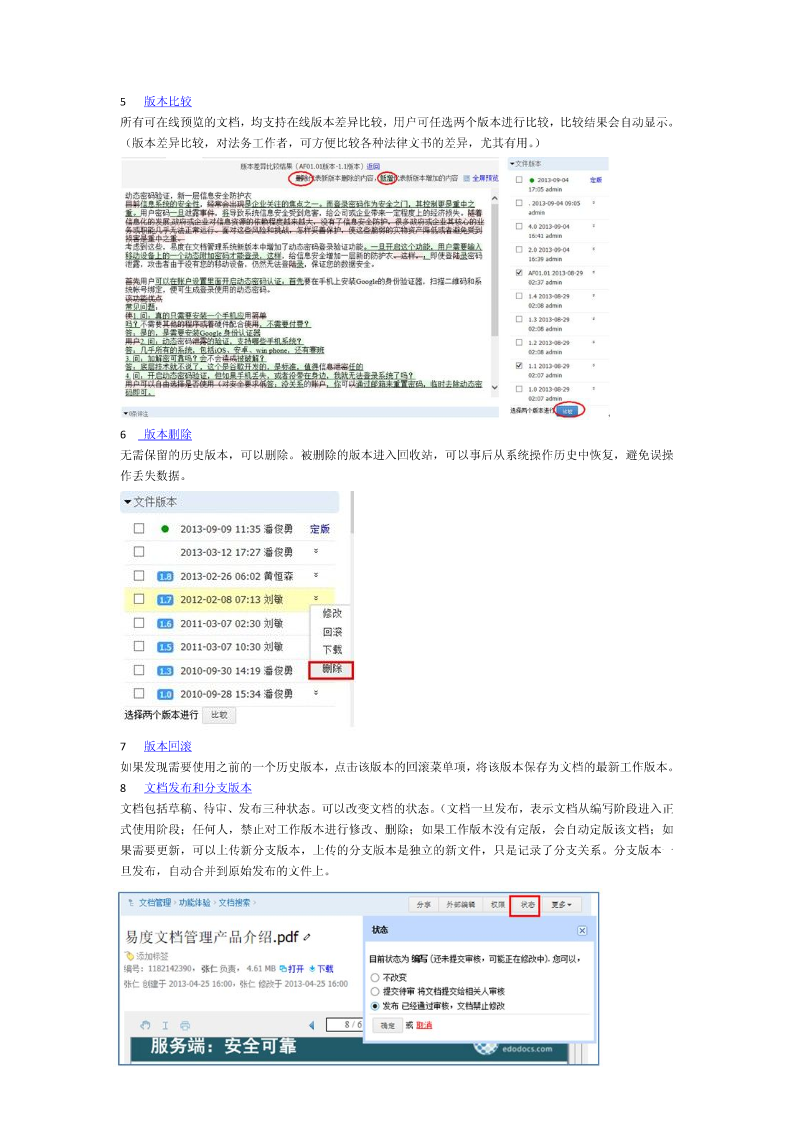Click the 1.5 version badge

pyautogui.click(x=165, y=647)
